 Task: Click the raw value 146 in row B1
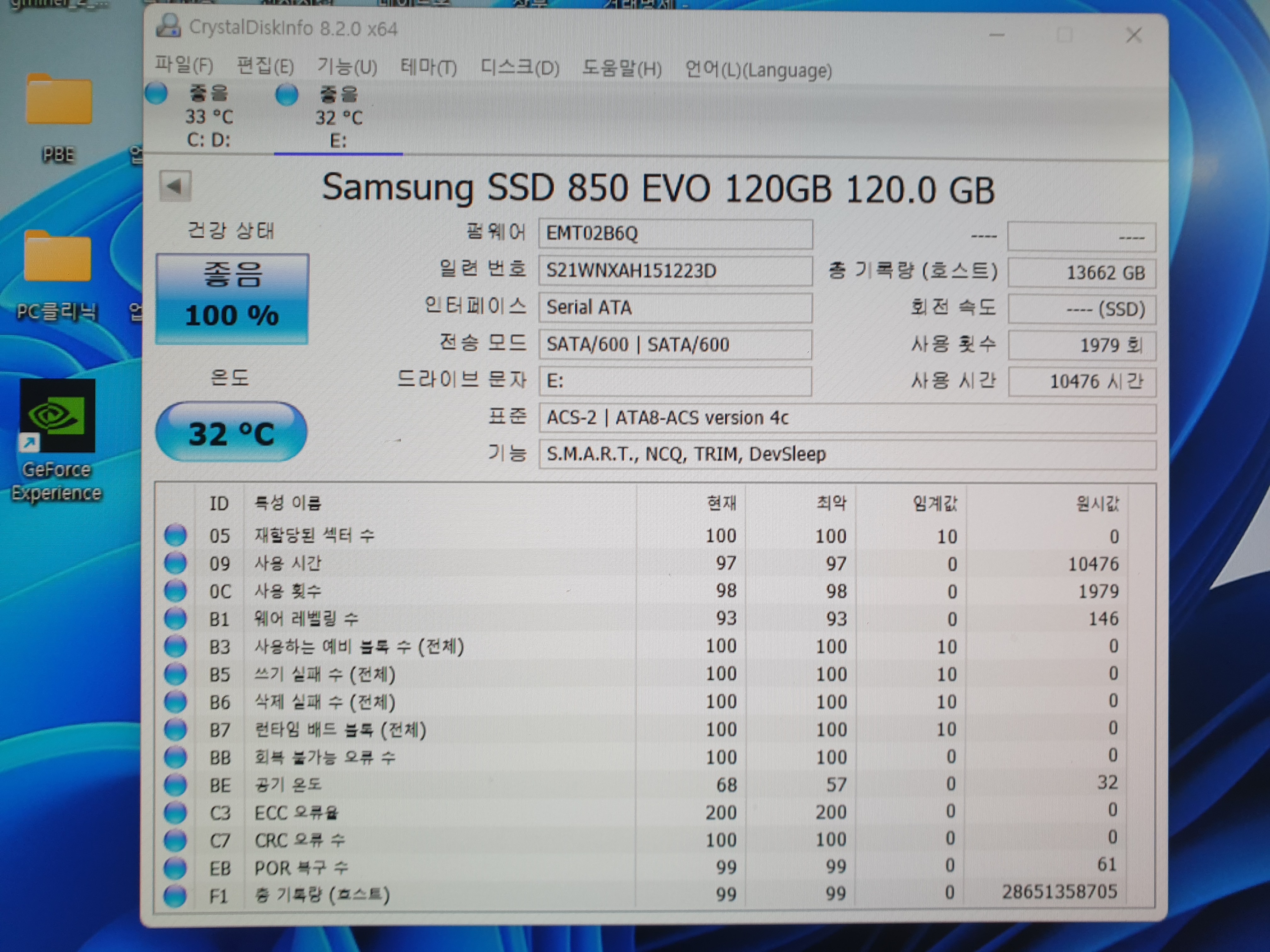tap(1103, 619)
